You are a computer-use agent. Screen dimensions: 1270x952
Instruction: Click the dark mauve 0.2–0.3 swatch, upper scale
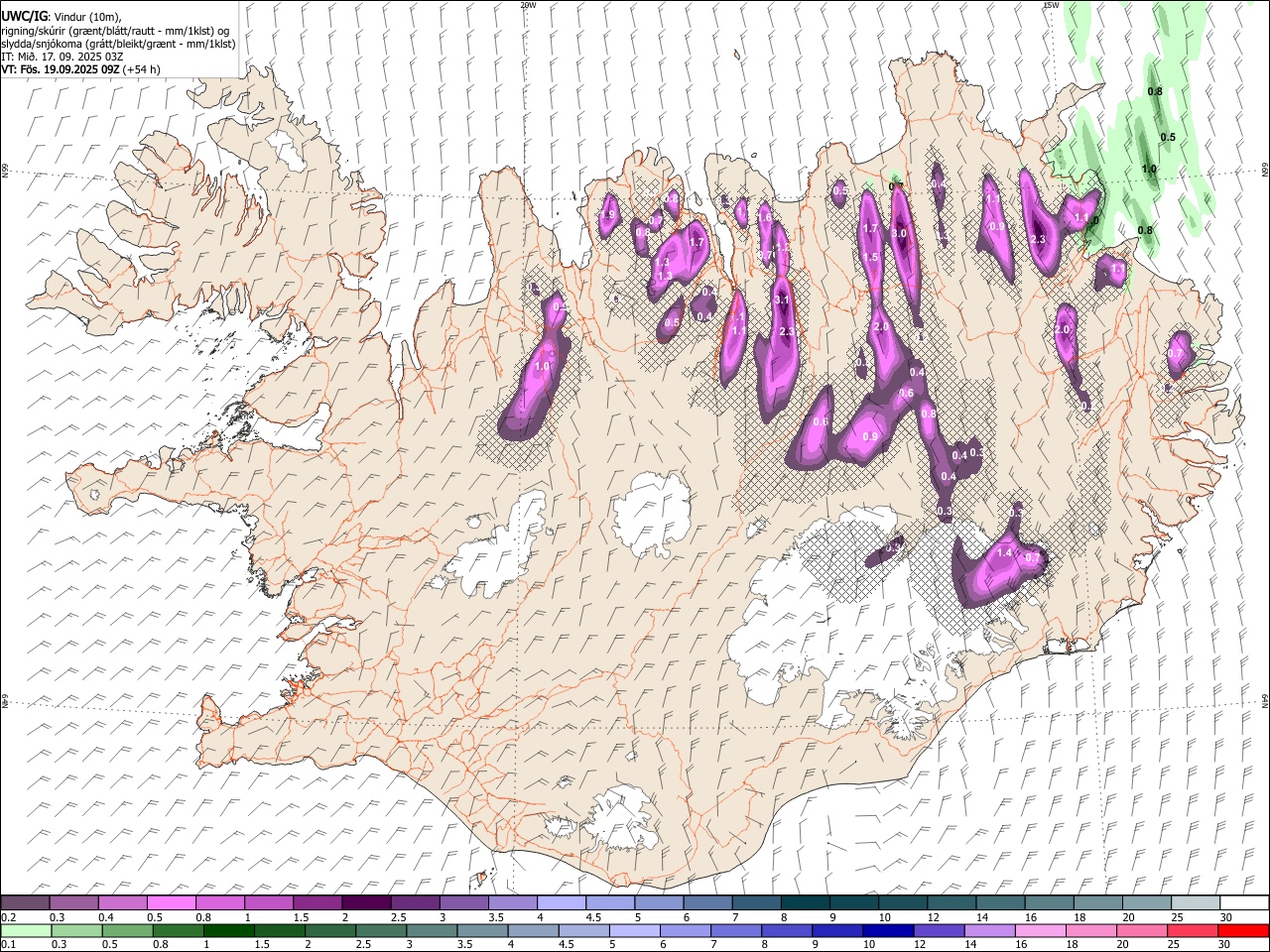[x=26, y=903]
